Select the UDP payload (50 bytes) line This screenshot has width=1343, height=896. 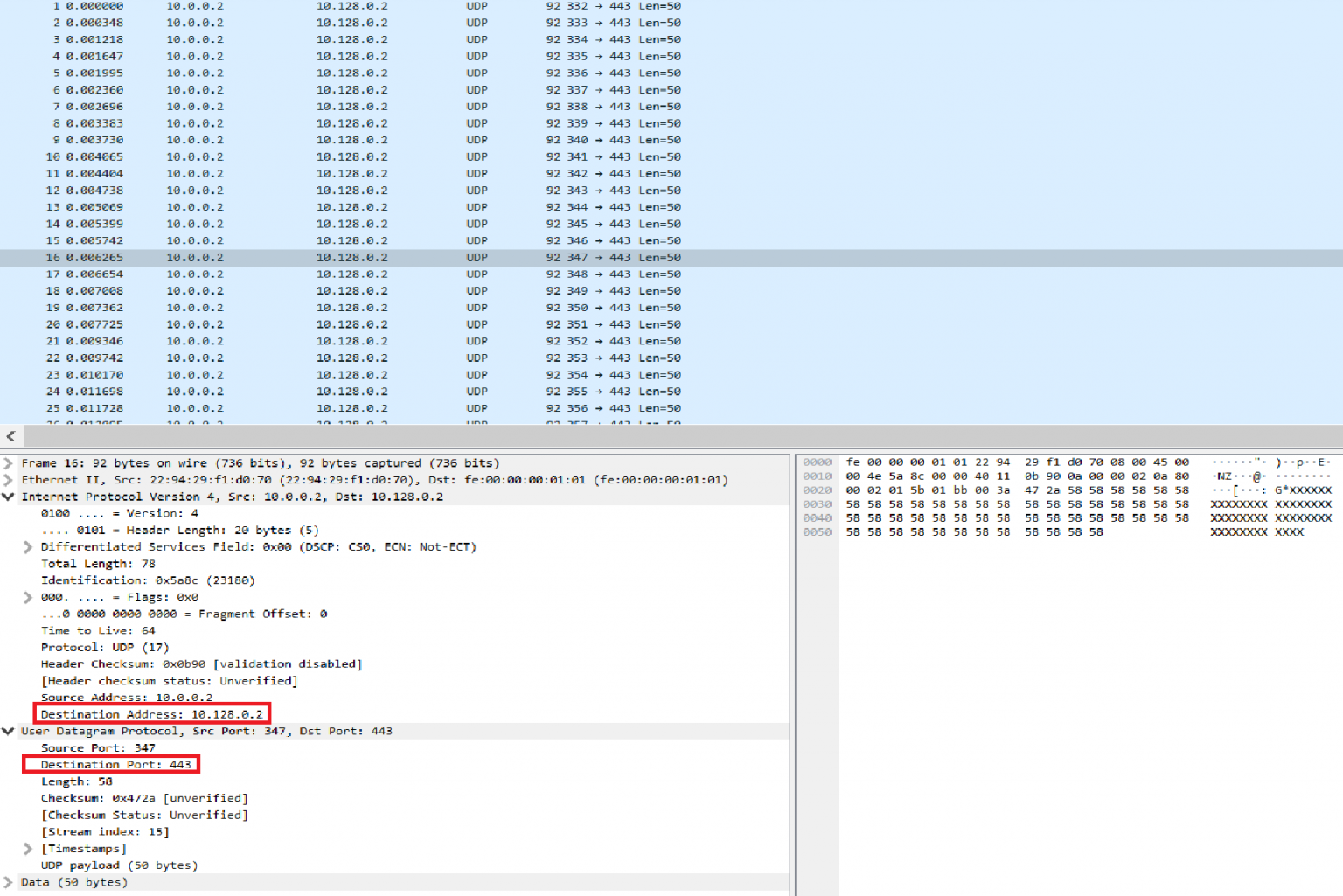[119, 865]
